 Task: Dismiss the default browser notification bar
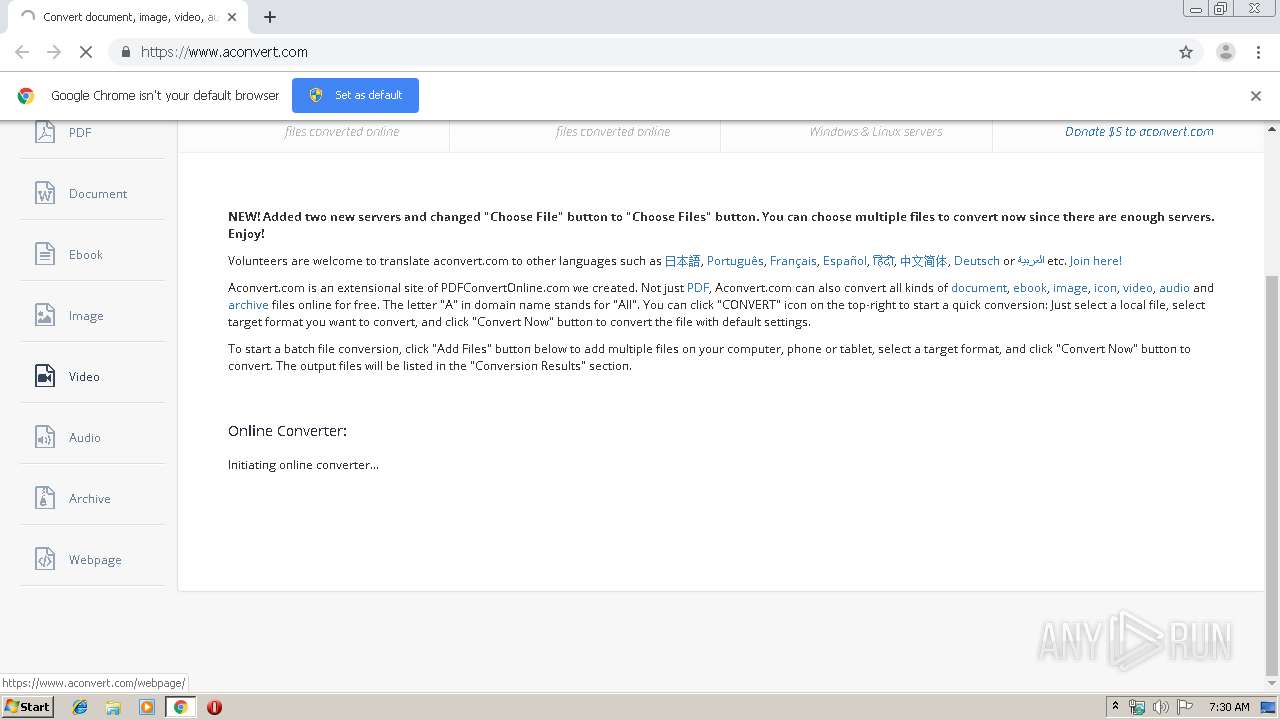point(1256,96)
